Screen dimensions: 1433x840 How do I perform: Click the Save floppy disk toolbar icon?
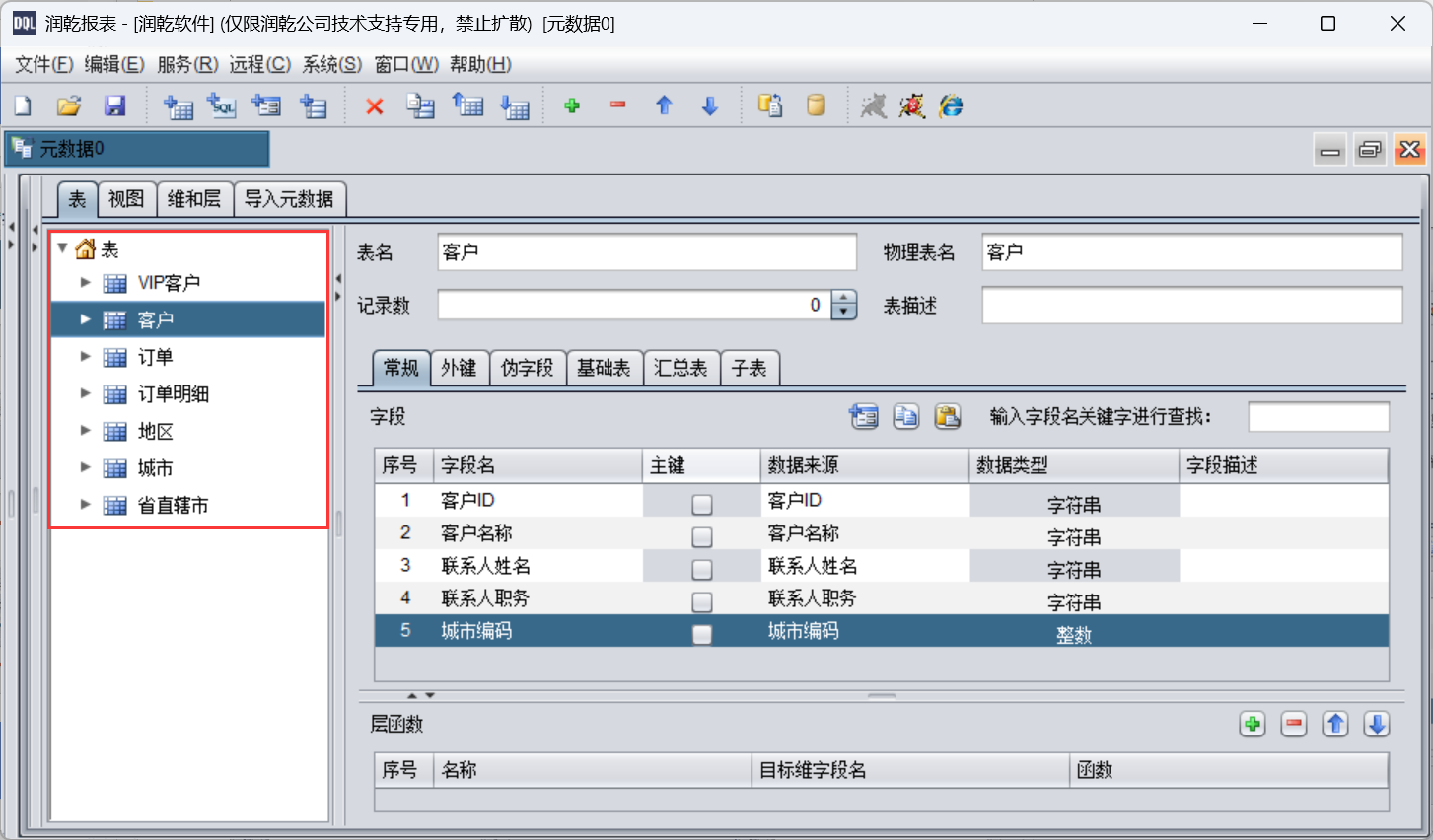(x=115, y=105)
